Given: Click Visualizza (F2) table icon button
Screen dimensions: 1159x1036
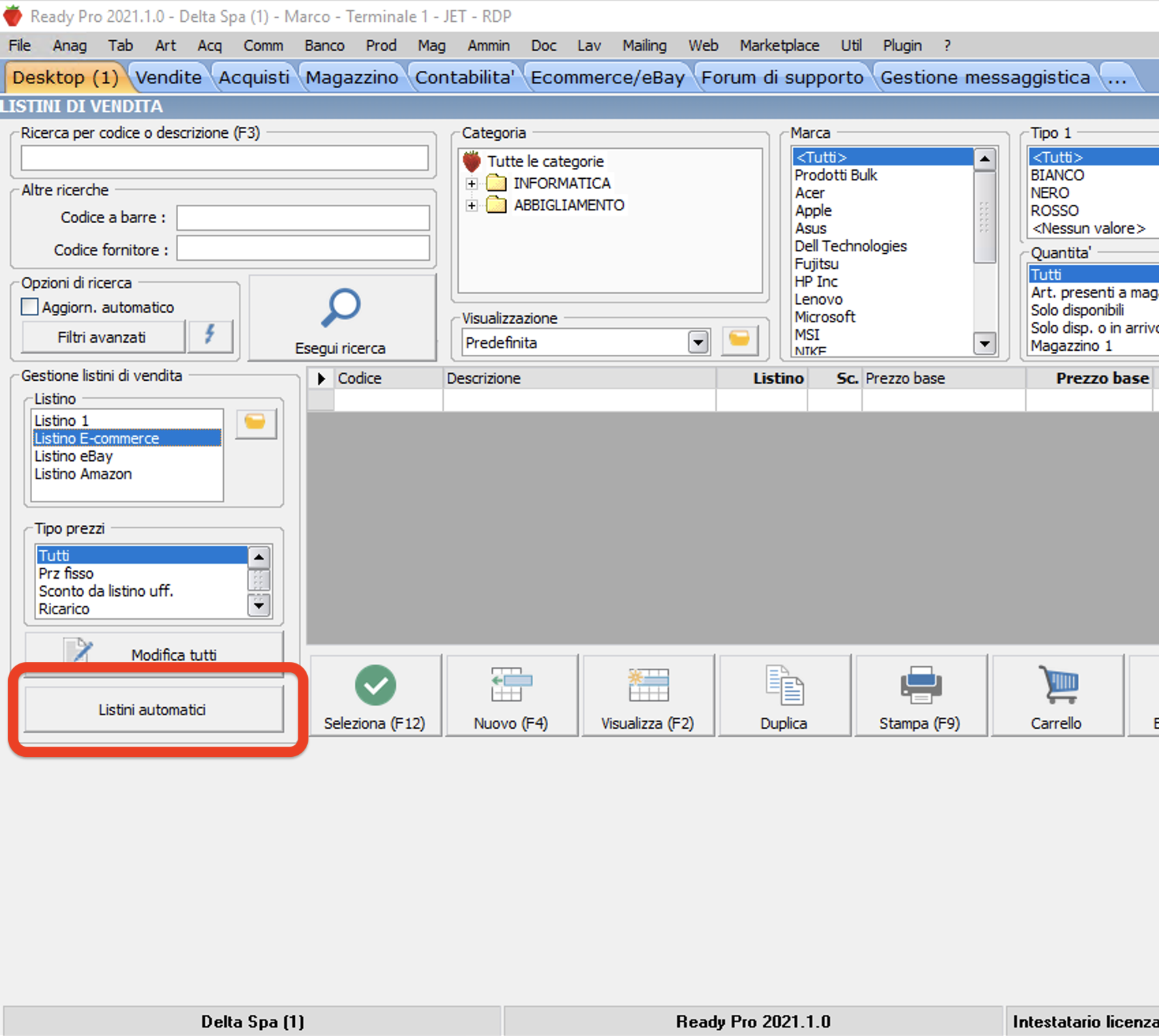Looking at the screenshot, I should (x=648, y=696).
